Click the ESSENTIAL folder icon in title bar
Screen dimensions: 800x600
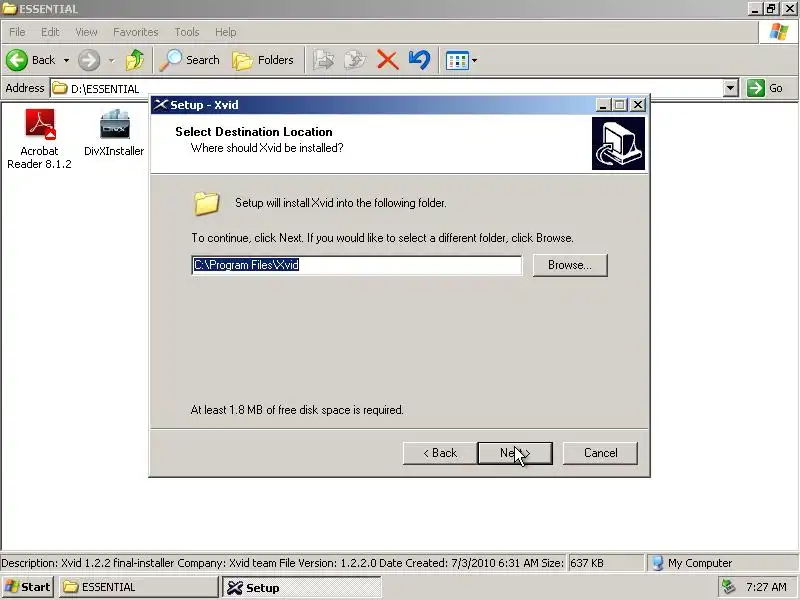coord(10,9)
